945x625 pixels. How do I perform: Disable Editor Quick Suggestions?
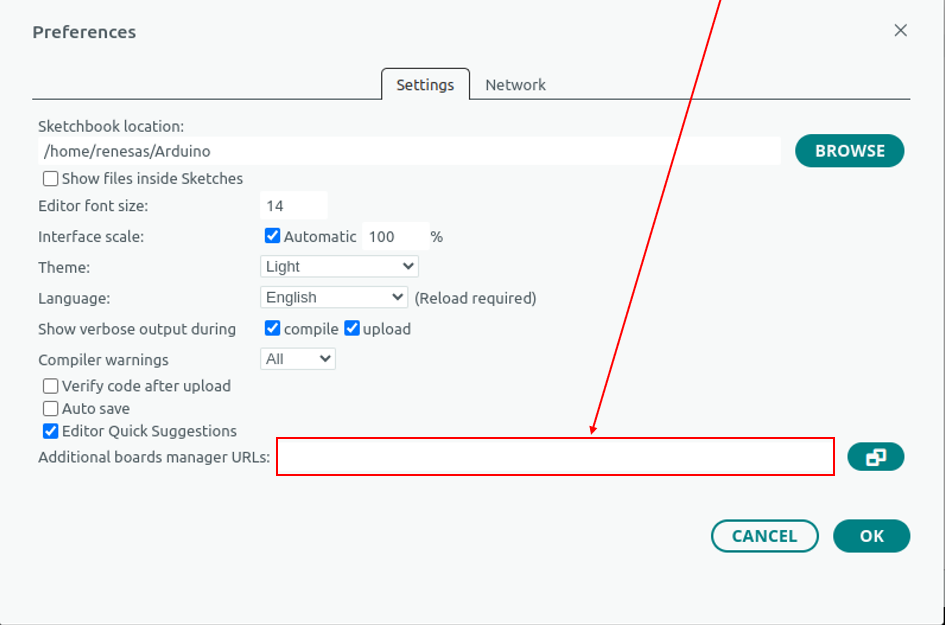point(50,432)
